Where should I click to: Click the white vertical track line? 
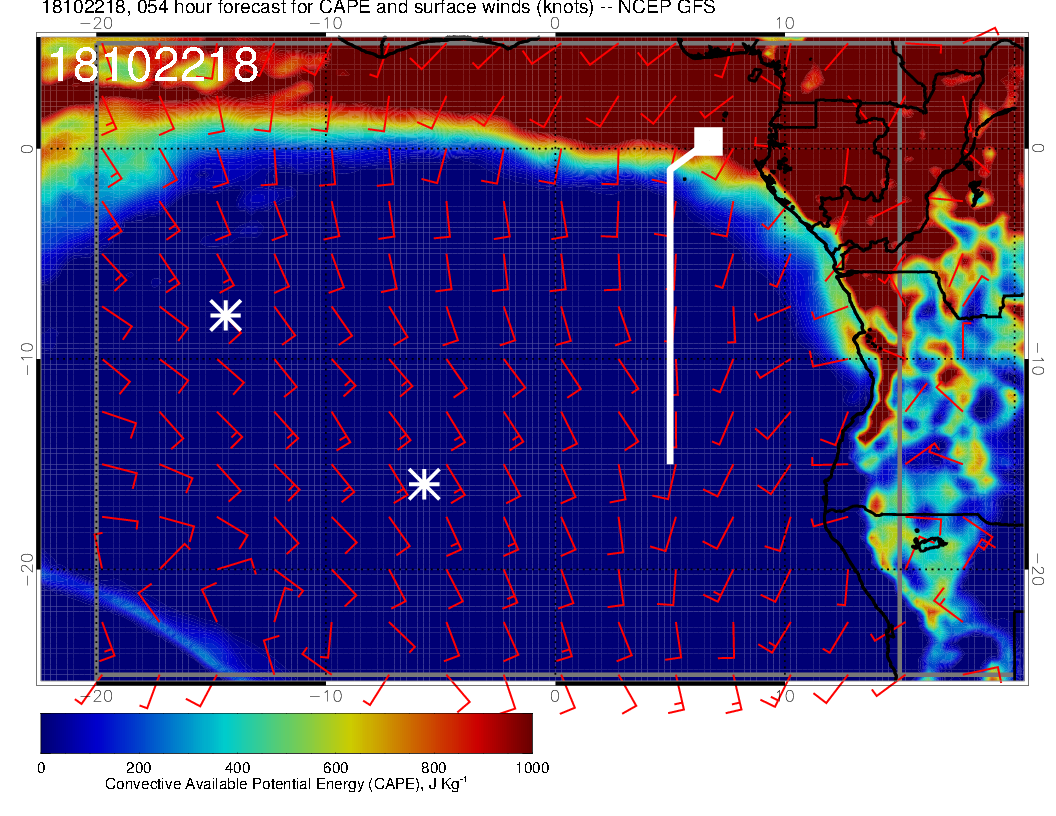tap(670, 320)
